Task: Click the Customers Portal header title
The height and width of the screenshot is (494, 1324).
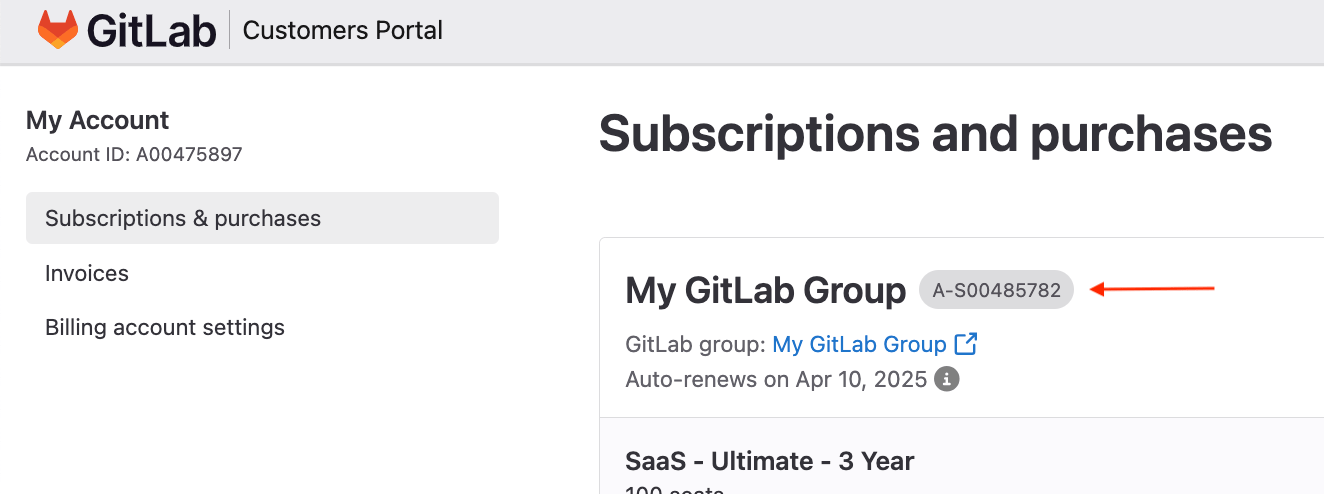Action: pyautogui.click(x=342, y=31)
